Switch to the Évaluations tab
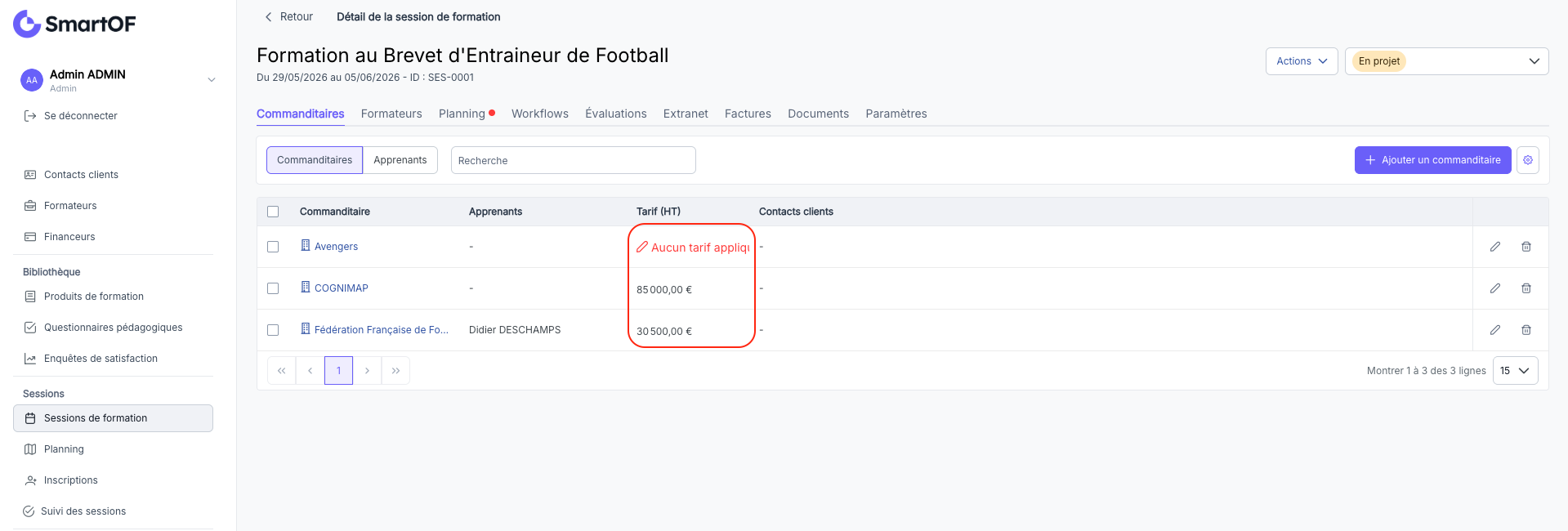Screen dimensions: 1568x531 pyautogui.click(x=616, y=114)
